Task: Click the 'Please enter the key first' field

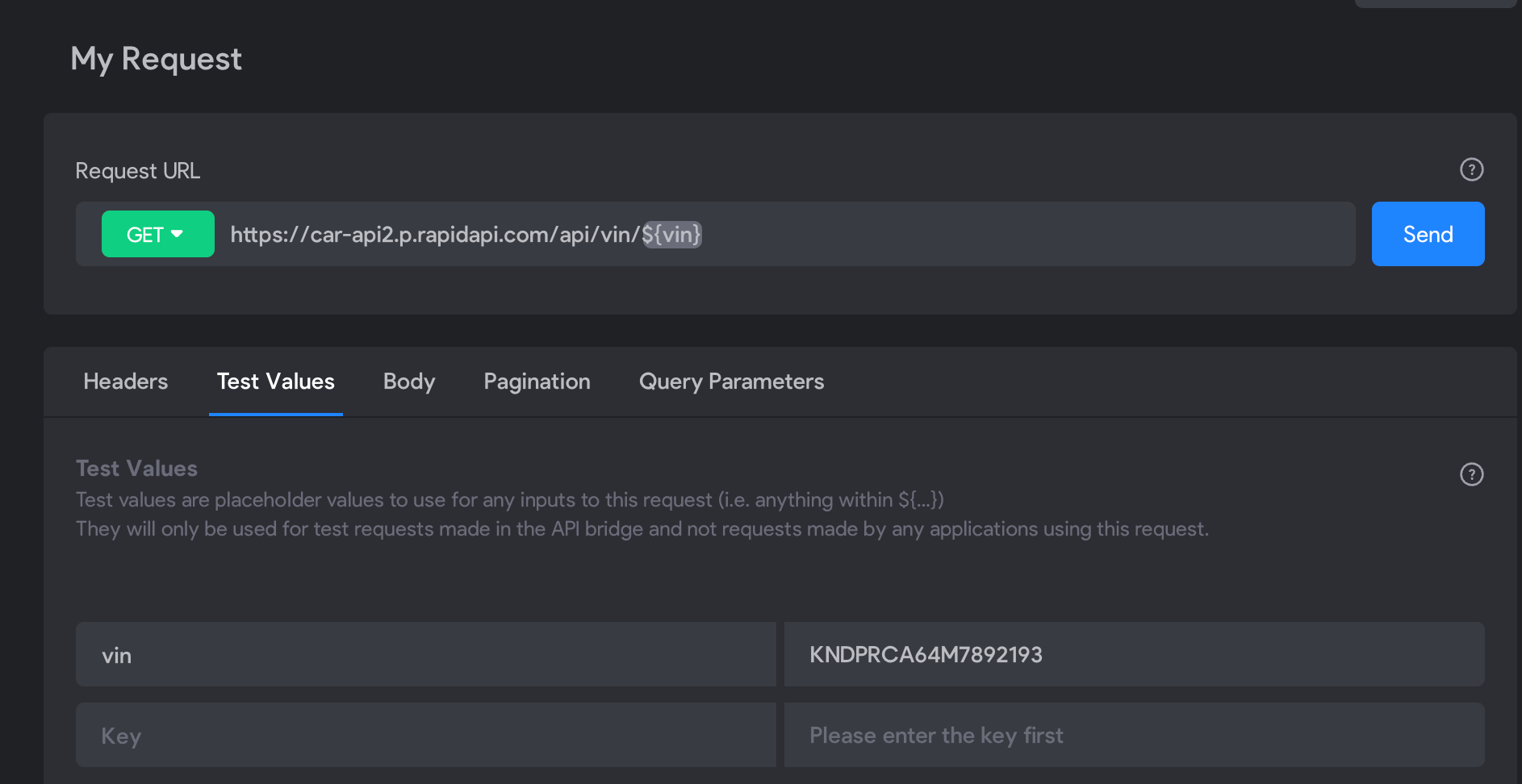Action: coord(1135,735)
